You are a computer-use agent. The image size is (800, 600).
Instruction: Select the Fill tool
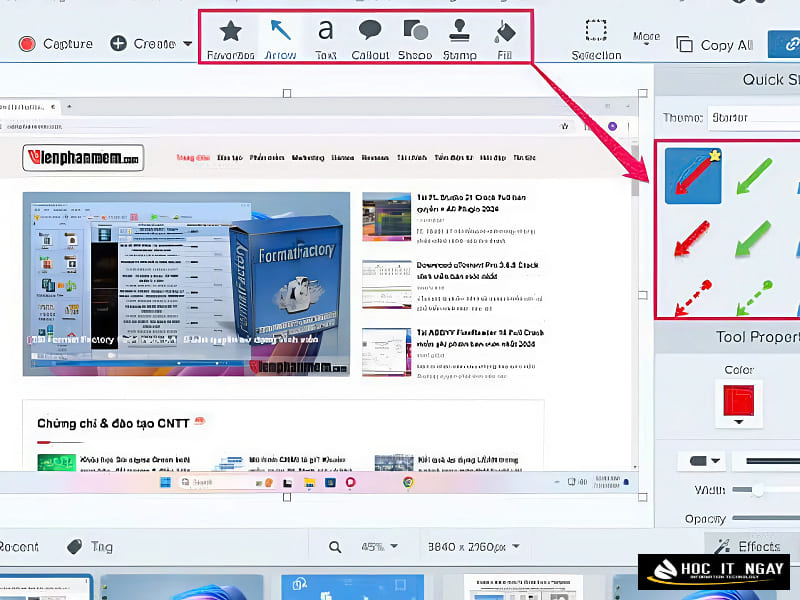tap(505, 39)
